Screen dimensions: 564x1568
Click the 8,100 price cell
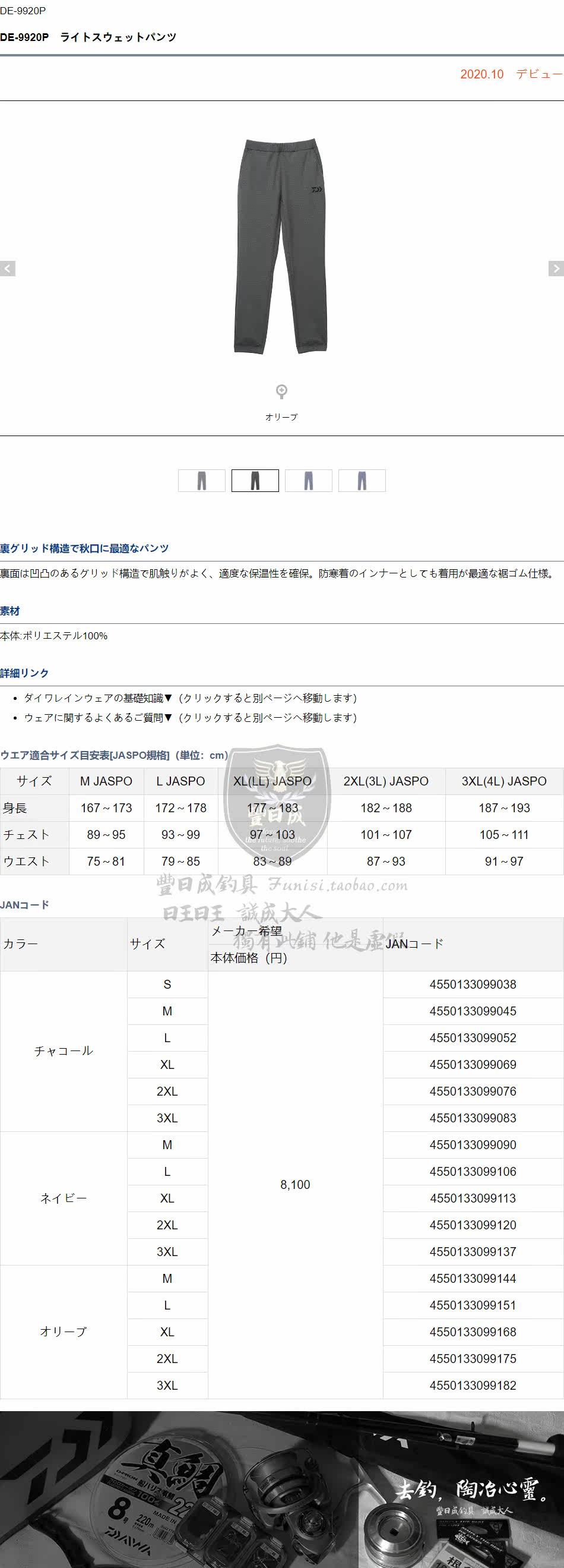295,1185
